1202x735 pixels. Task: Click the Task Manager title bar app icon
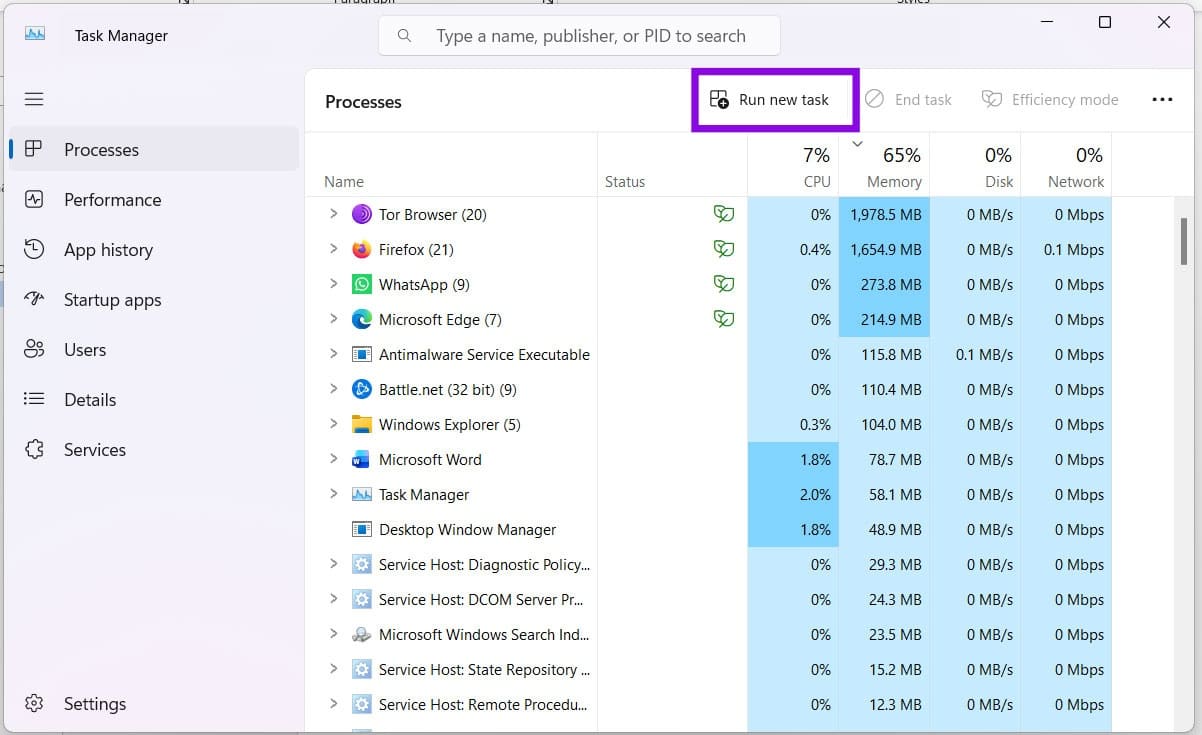coord(35,34)
